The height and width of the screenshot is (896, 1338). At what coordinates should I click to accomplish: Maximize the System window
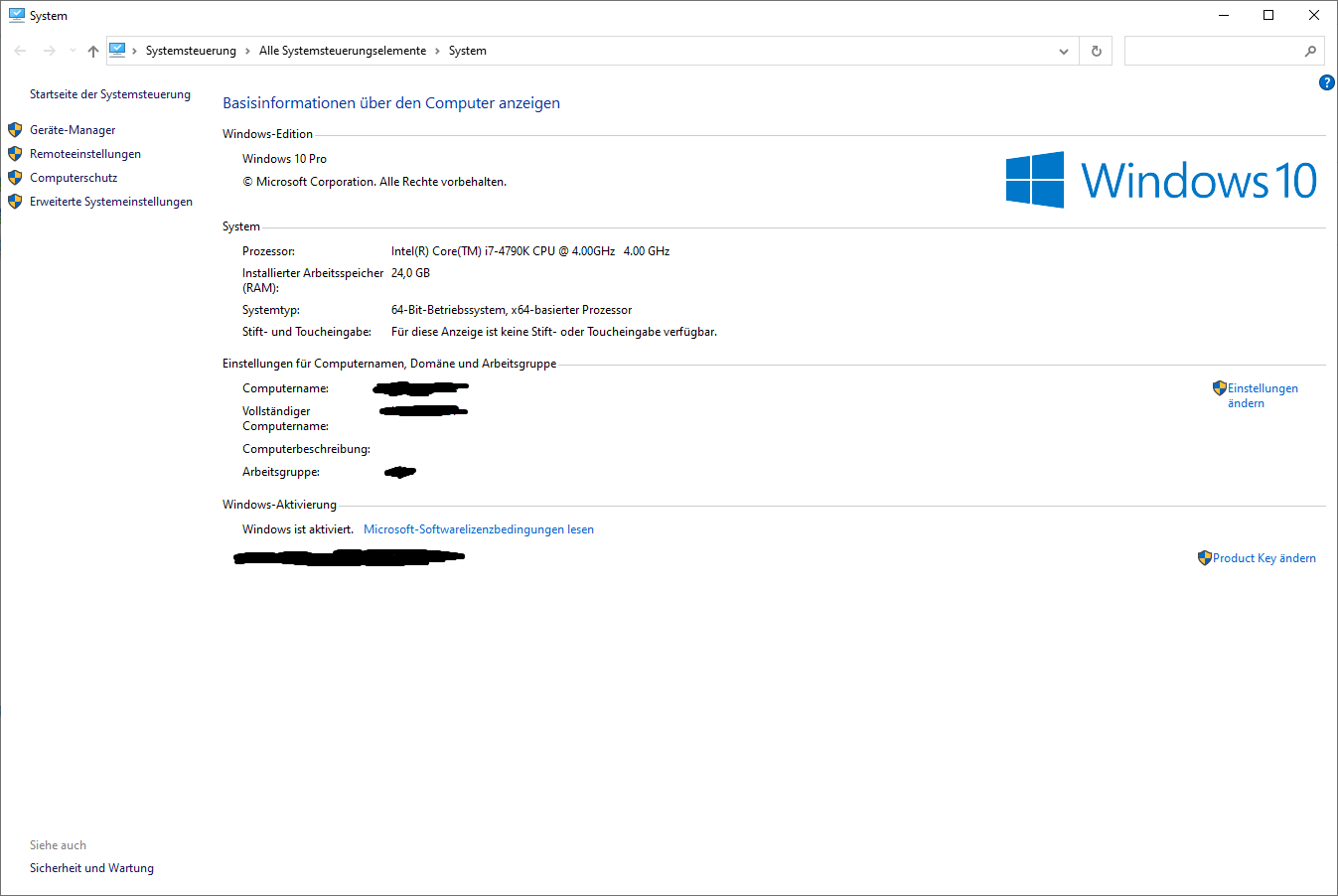tap(1268, 15)
